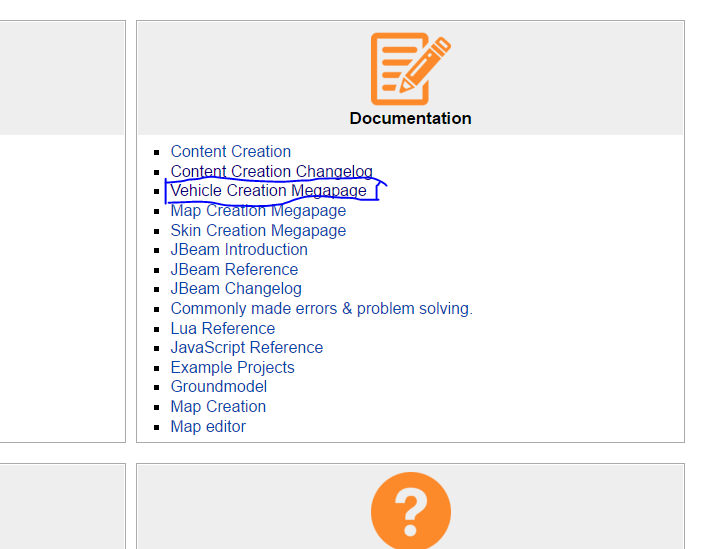
Task: Open the Content Creation Changelog link
Action: click(x=272, y=171)
